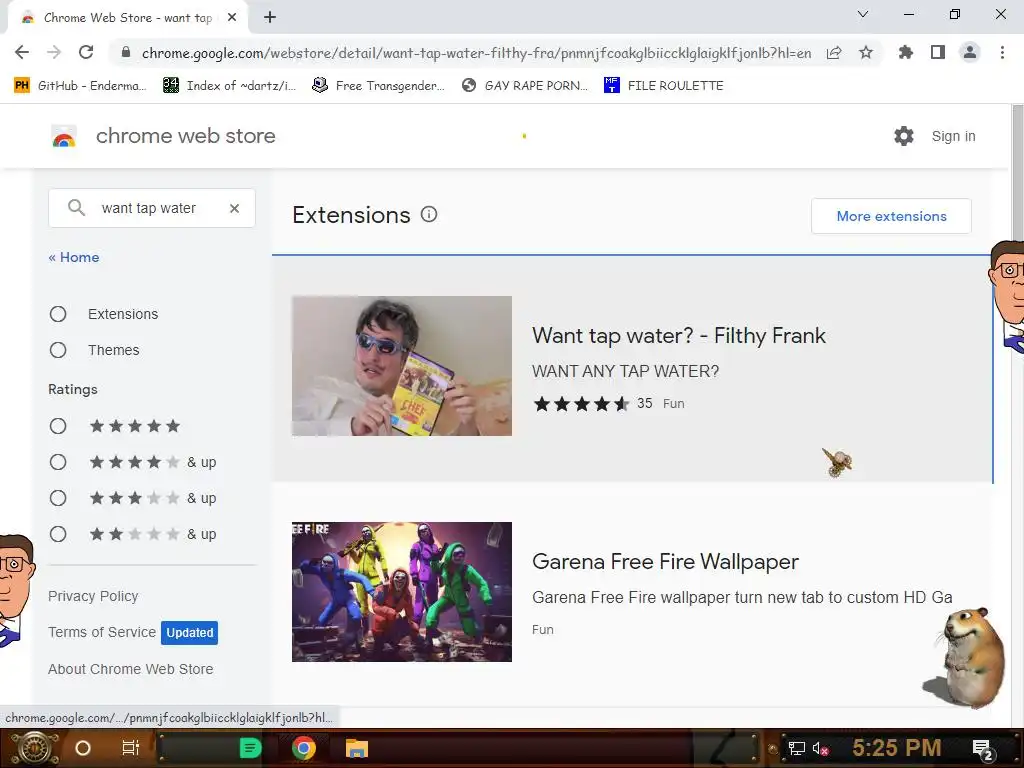Click the network tray icon
This screenshot has height=768, width=1024.
797,748
